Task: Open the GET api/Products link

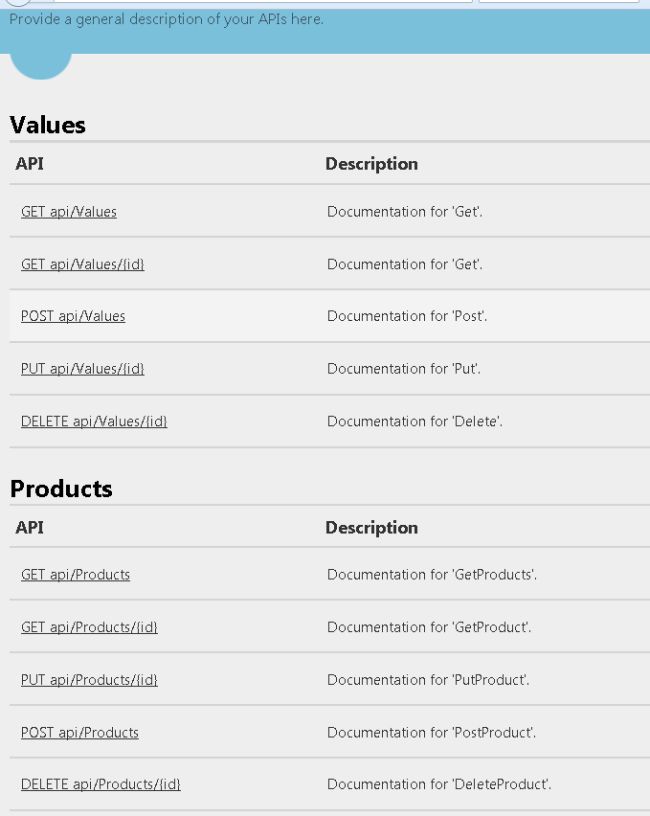Action: (x=75, y=575)
